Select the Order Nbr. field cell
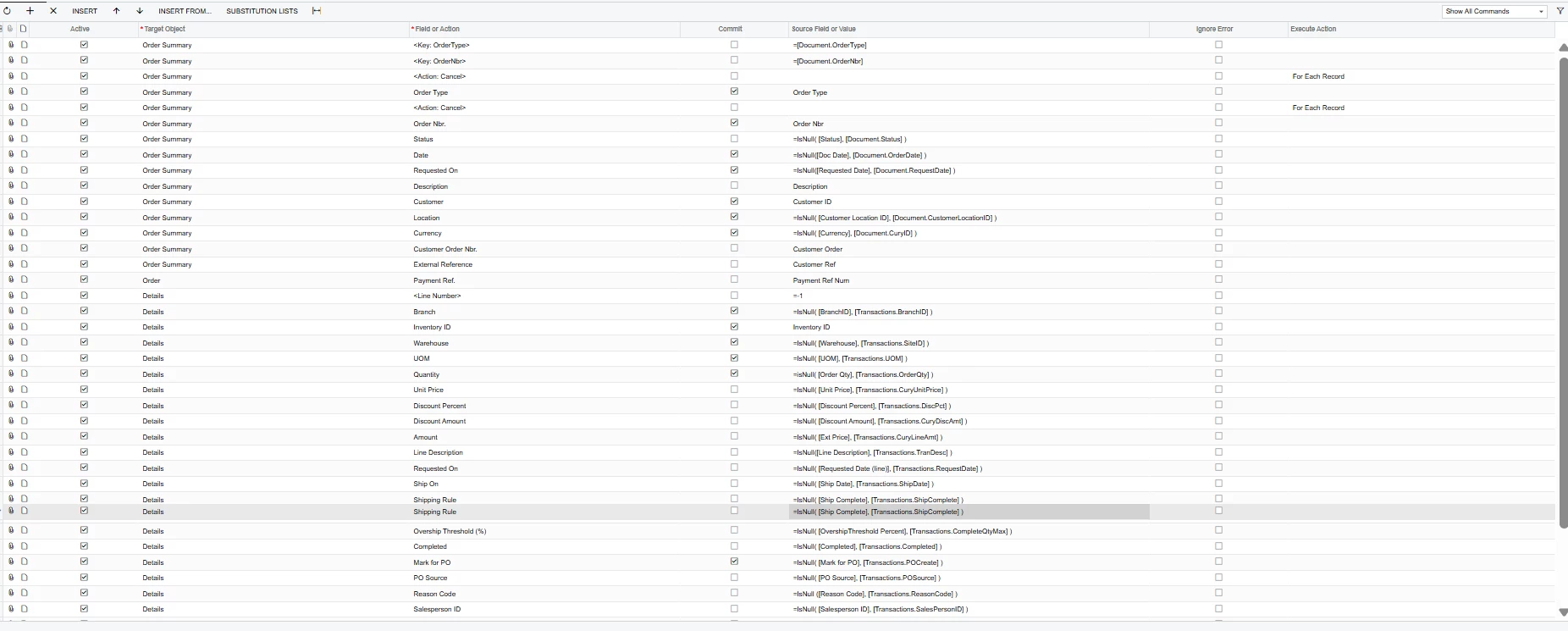 pyautogui.click(x=544, y=124)
